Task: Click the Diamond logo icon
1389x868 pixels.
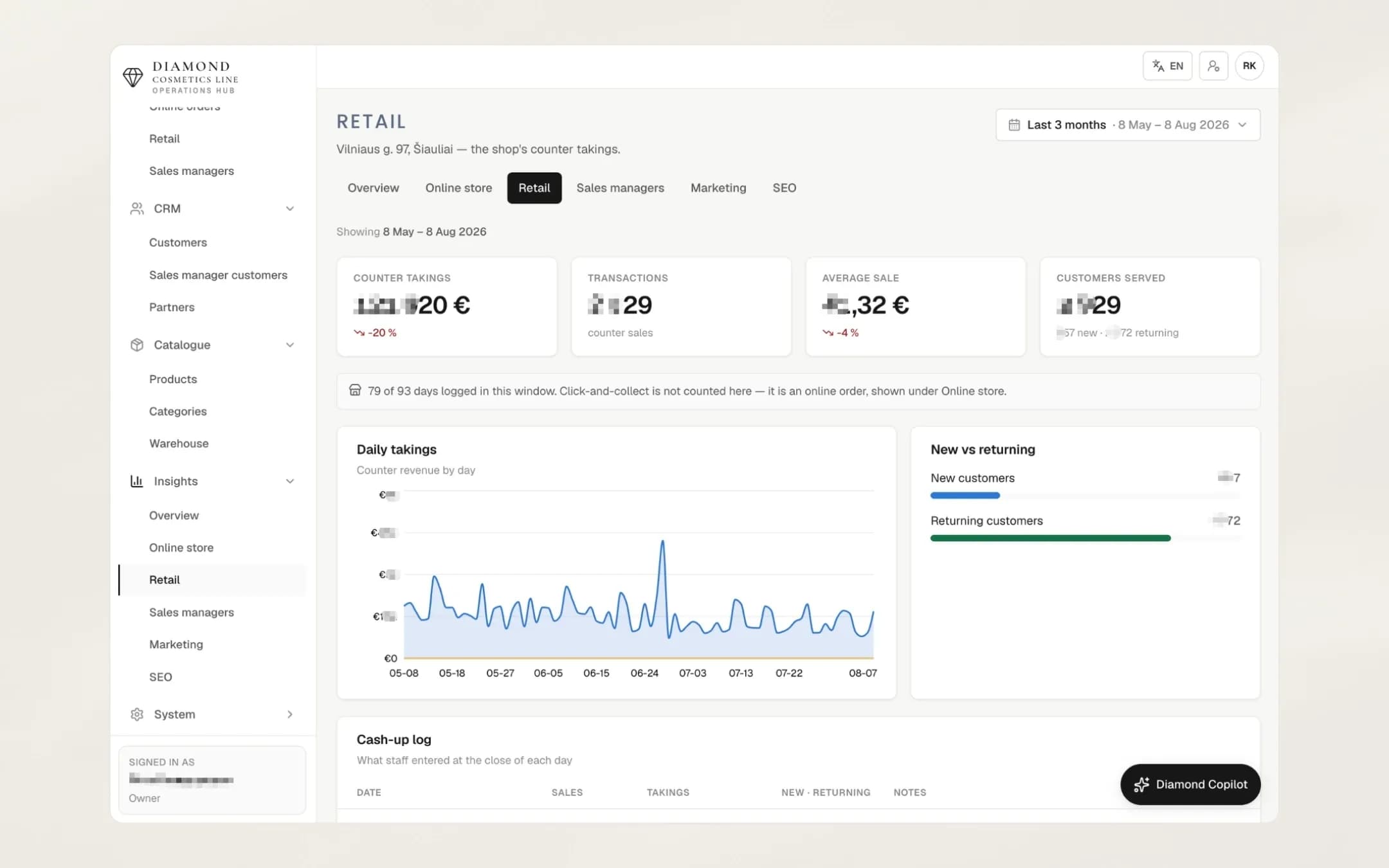Action: pos(133,77)
